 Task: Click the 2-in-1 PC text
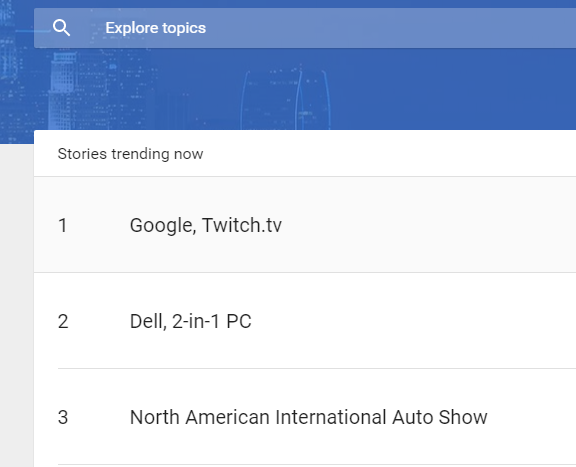(212, 321)
